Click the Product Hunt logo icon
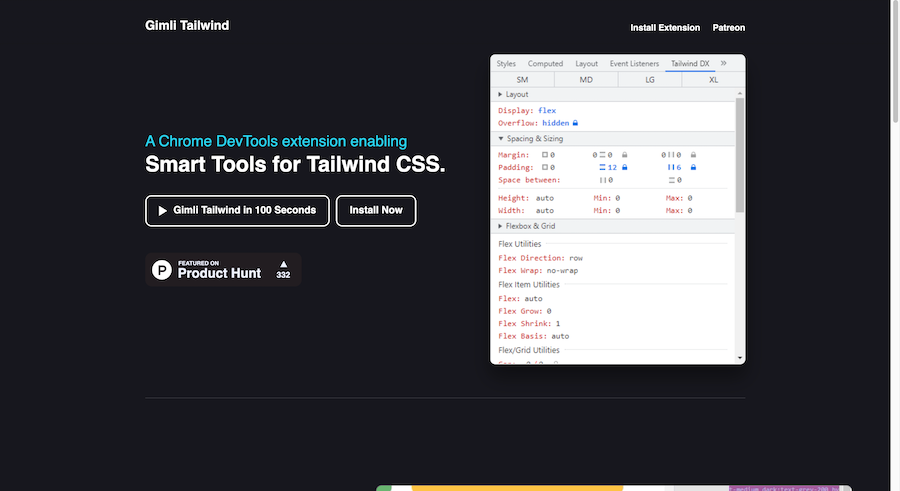 [x=162, y=269]
